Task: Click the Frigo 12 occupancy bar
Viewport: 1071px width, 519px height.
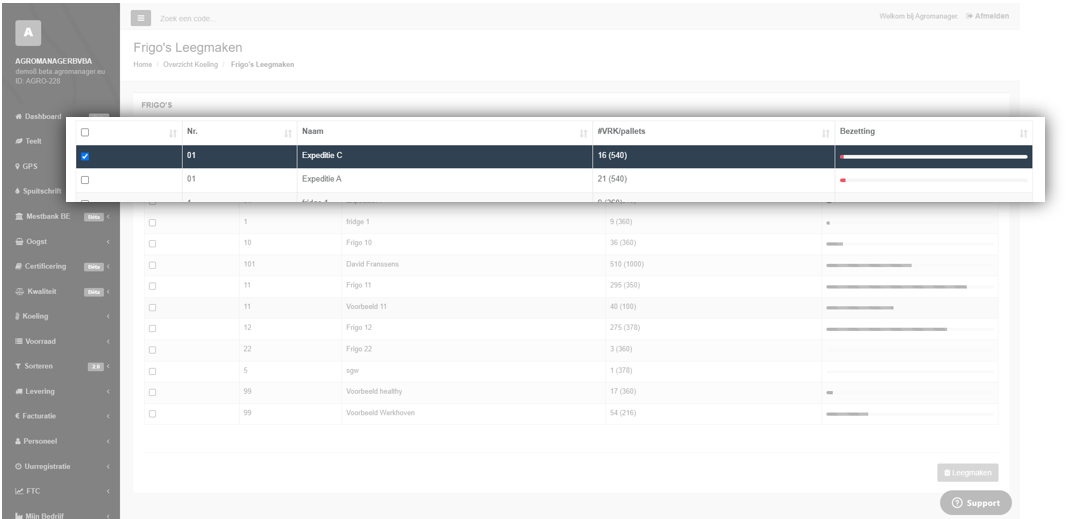Action: point(910,329)
